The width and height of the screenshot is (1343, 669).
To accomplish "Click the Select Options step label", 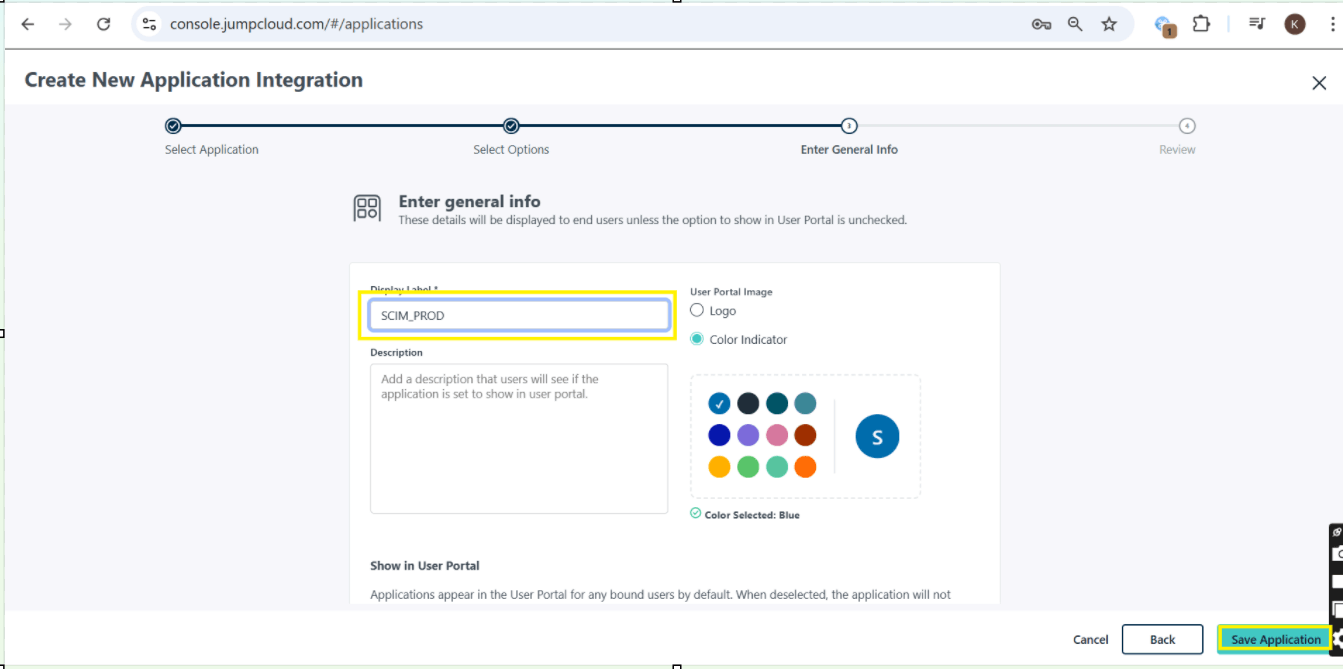I will pyautogui.click(x=511, y=150).
